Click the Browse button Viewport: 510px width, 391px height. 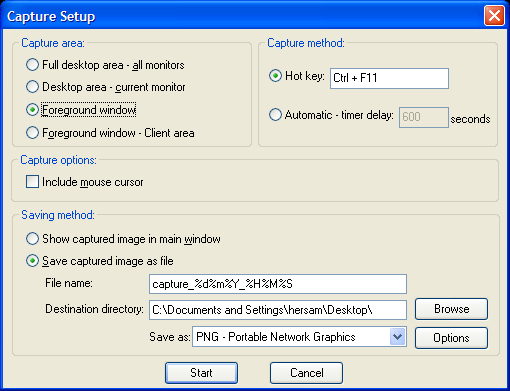point(451,309)
